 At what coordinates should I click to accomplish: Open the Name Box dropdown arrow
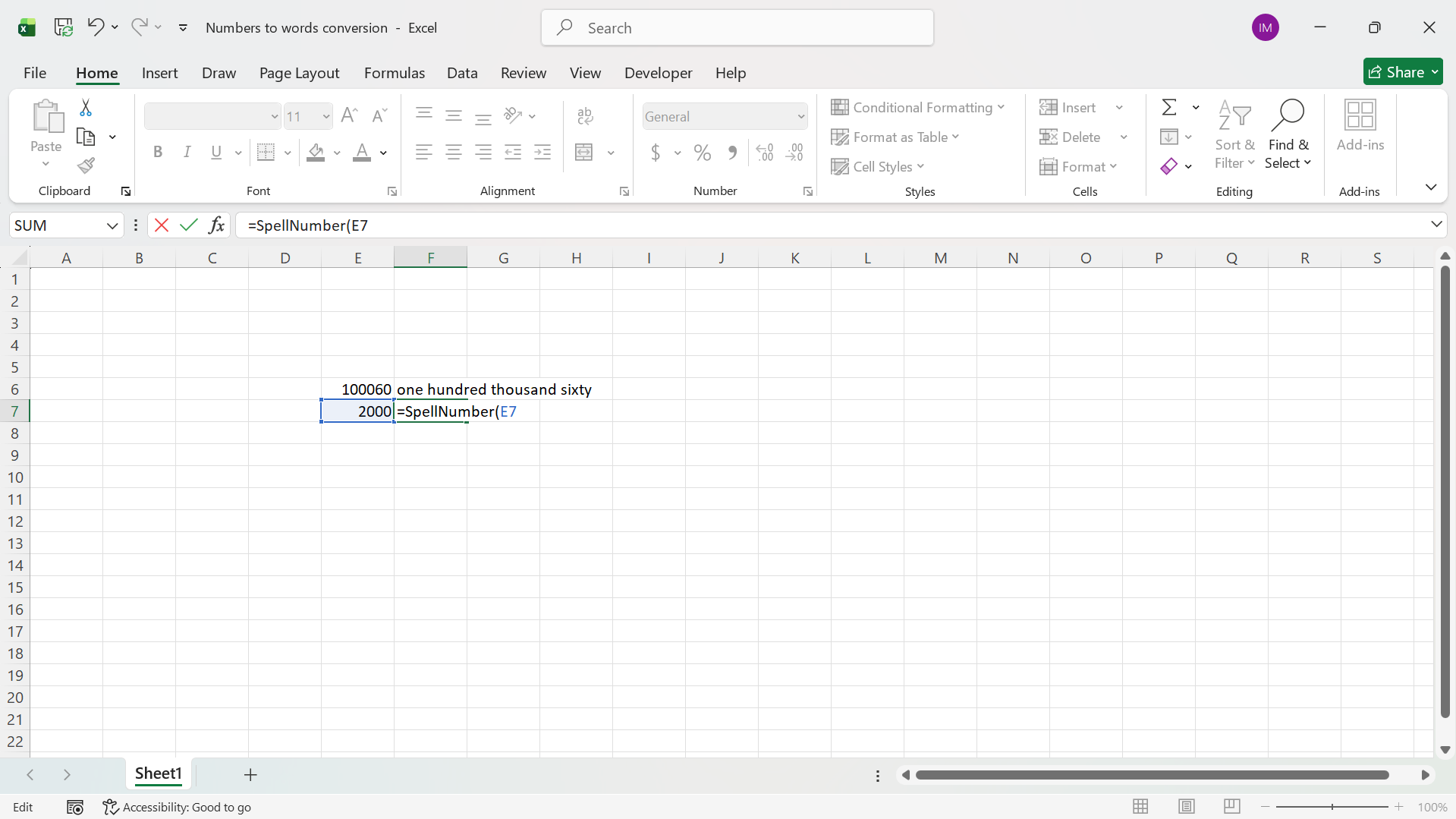click(x=112, y=225)
